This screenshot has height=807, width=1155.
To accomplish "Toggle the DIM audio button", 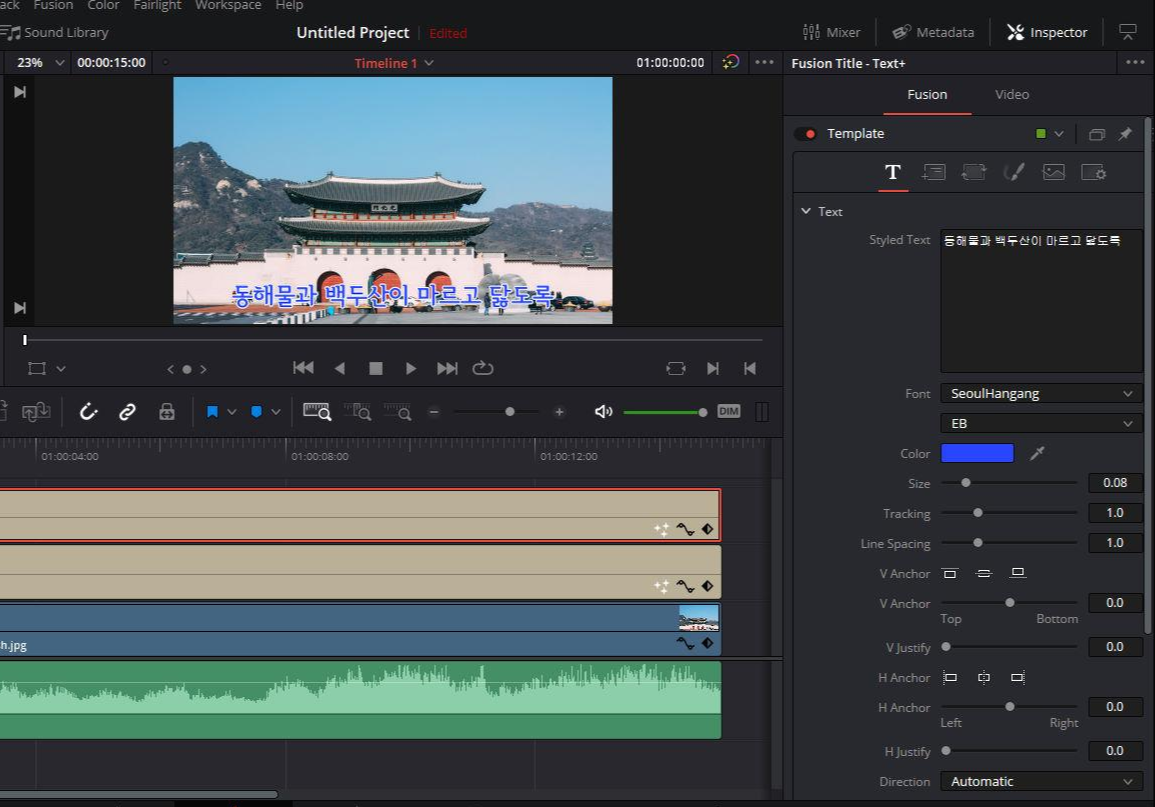I will 729,411.
